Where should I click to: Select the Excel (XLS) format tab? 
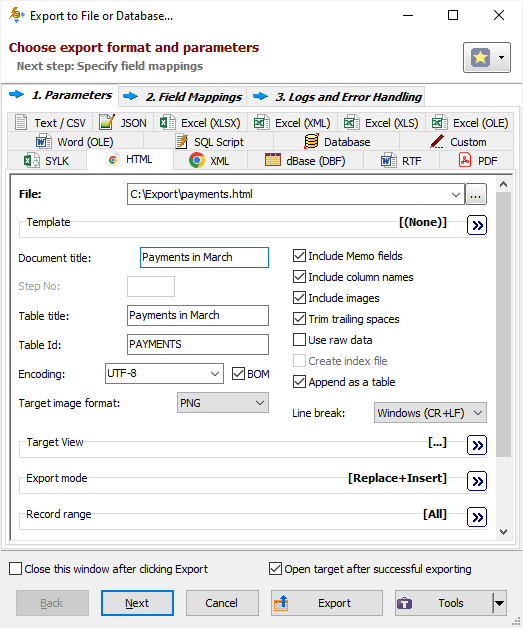(381, 123)
